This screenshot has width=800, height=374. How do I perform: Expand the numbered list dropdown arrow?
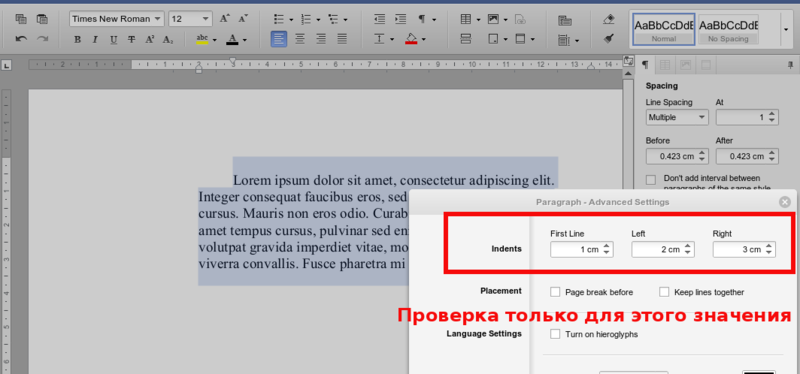tap(318, 20)
